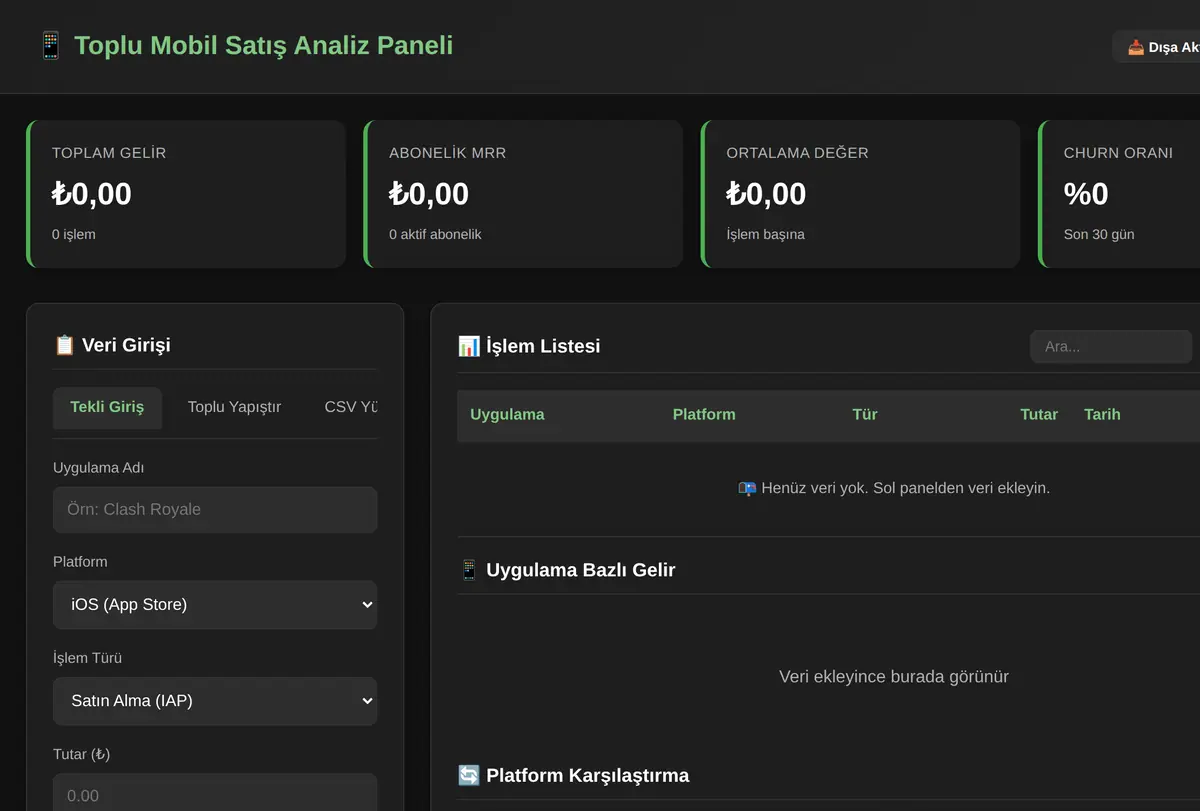Click the "Veri ekleyince burada görünür" placeholder text

tap(894, 677)
